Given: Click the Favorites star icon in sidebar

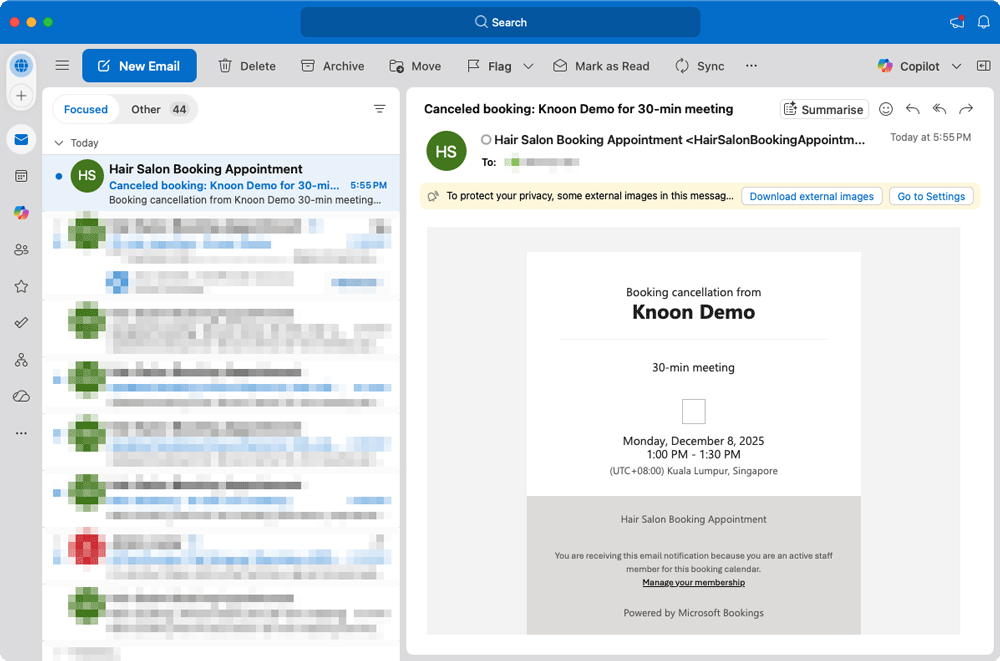Looking at the screenshot, I should 21,286.
